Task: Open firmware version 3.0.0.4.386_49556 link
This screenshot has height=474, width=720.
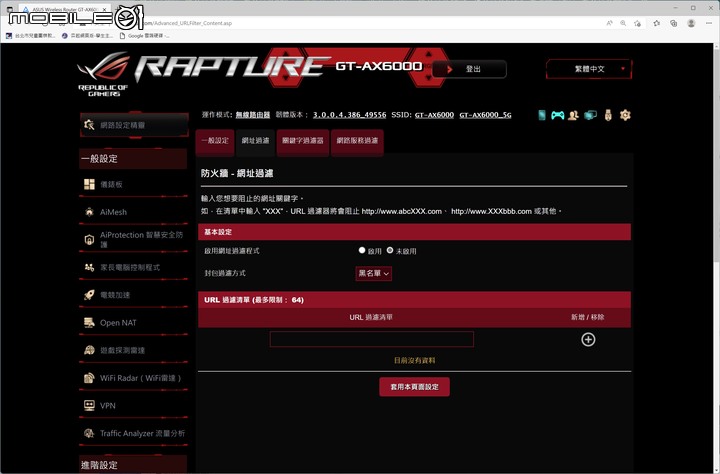Action: 349,115
